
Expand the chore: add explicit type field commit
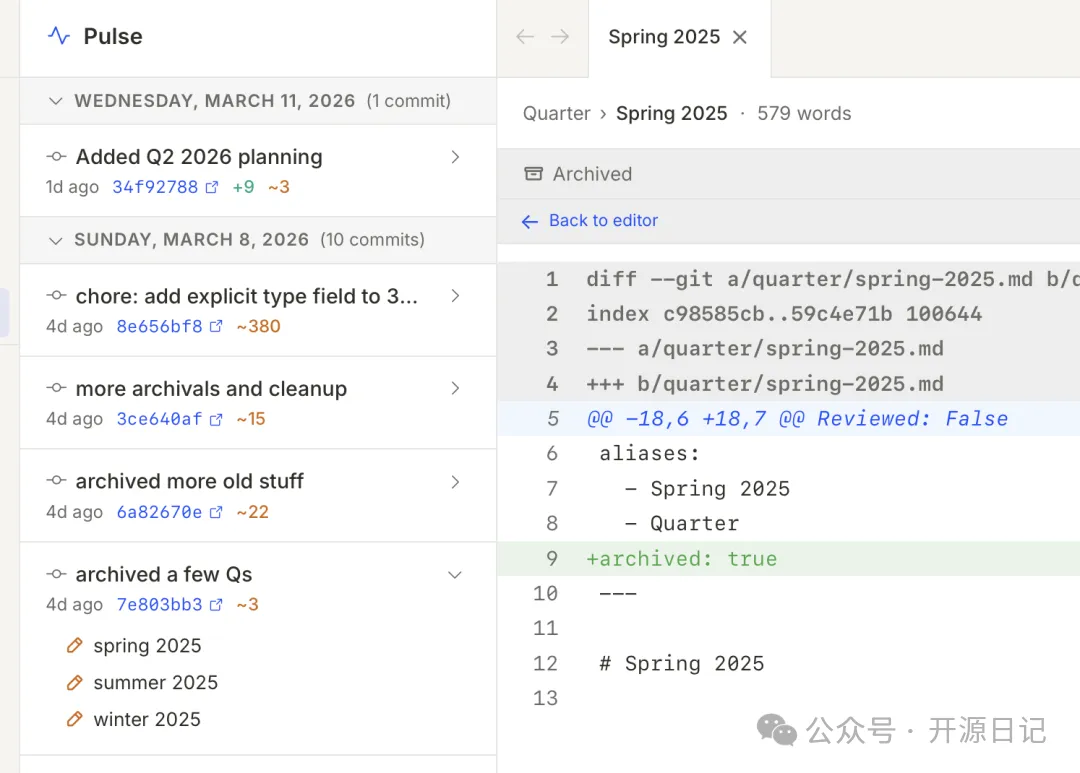click(x=455, y=296)
